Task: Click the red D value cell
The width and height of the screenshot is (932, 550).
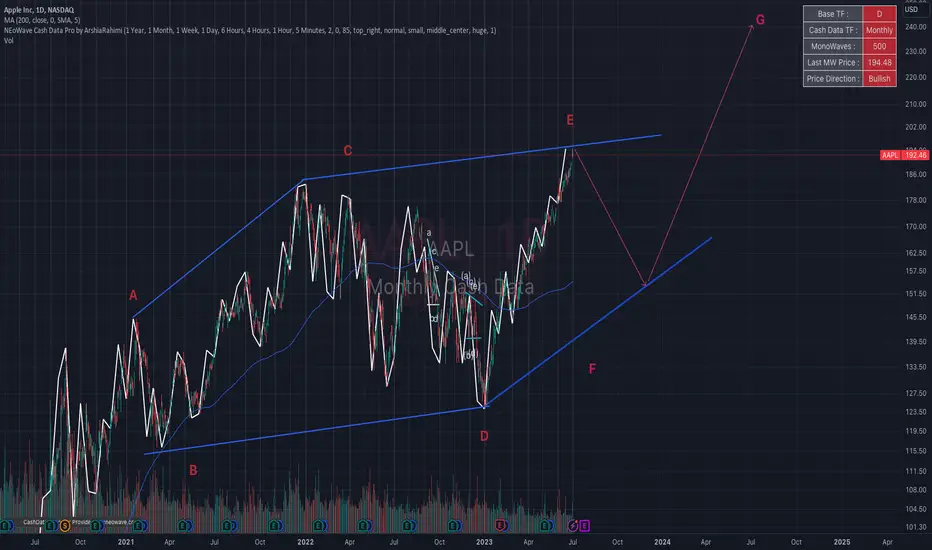Action: 880,14
